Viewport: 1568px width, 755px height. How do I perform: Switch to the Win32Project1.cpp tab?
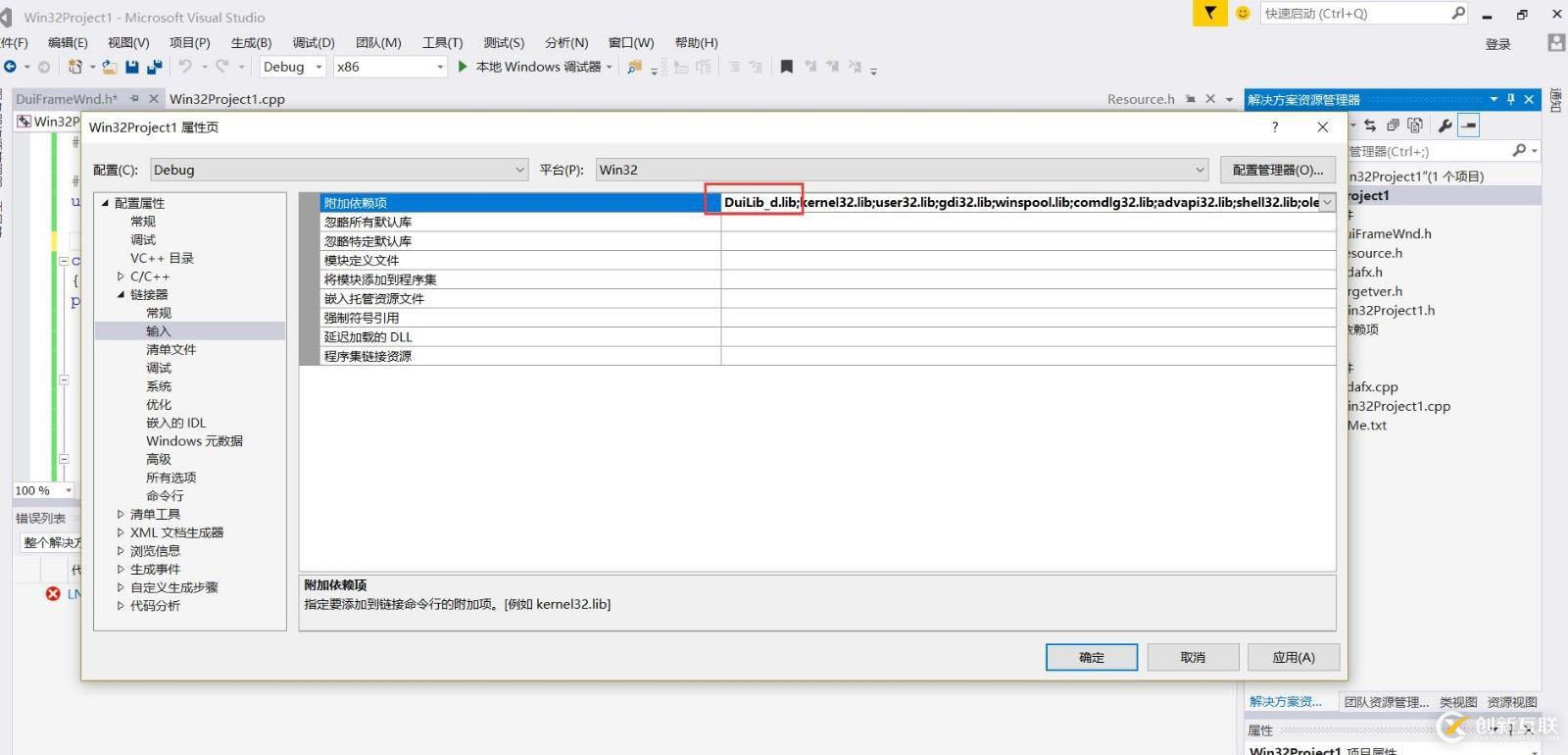pos(227,99)
